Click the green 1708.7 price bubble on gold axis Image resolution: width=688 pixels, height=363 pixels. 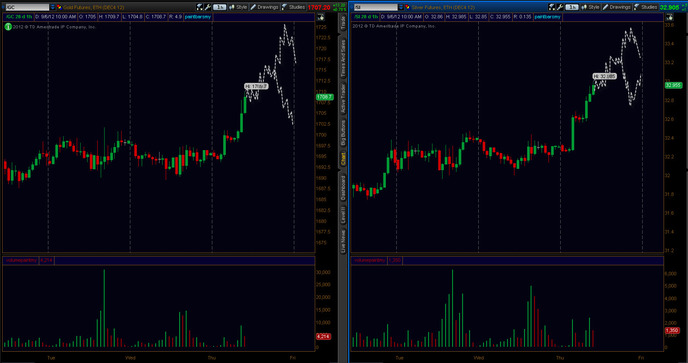pyautogui.click(x=325, y=97)
